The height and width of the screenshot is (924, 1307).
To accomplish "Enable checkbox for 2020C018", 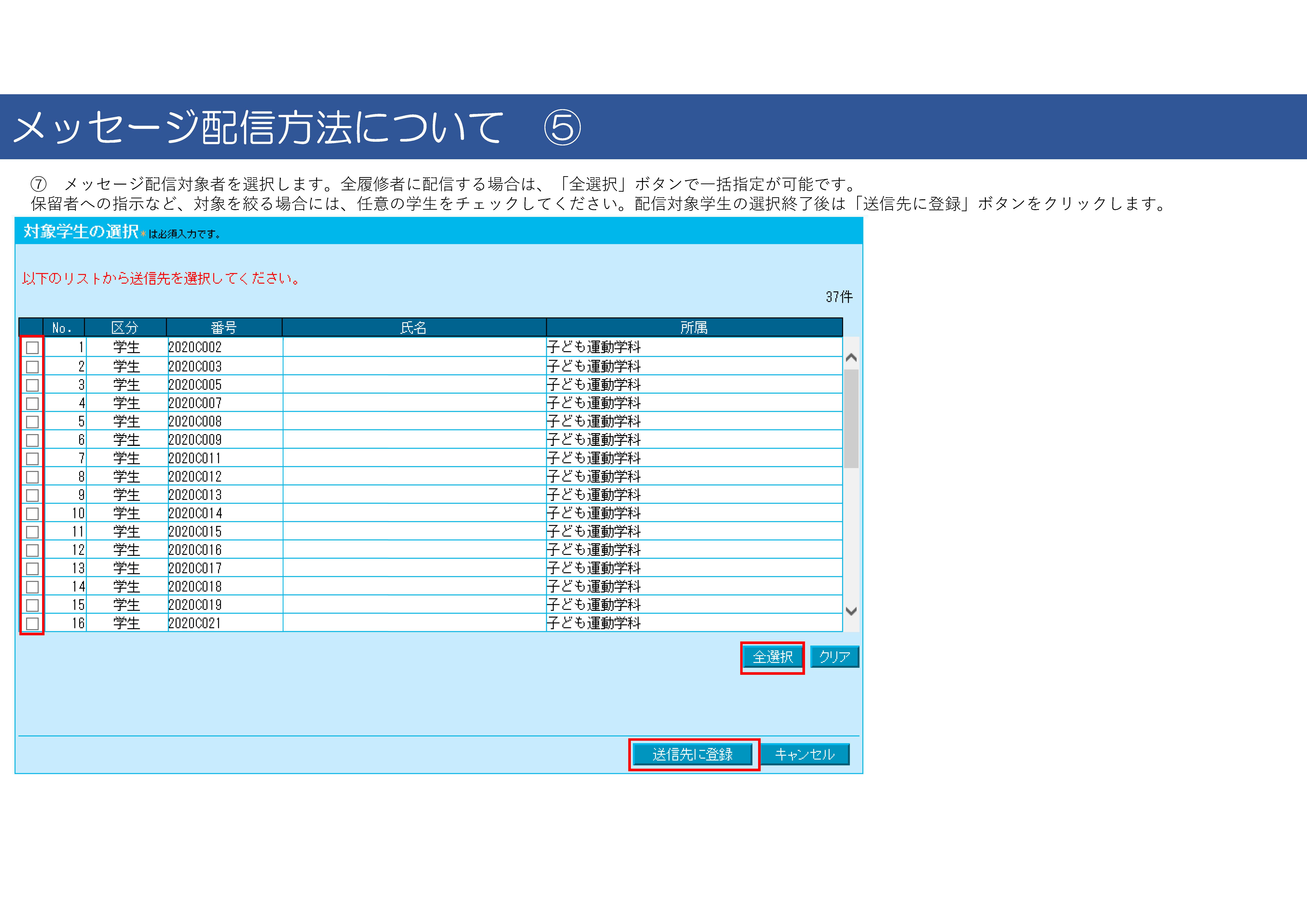I will (32, 587).
